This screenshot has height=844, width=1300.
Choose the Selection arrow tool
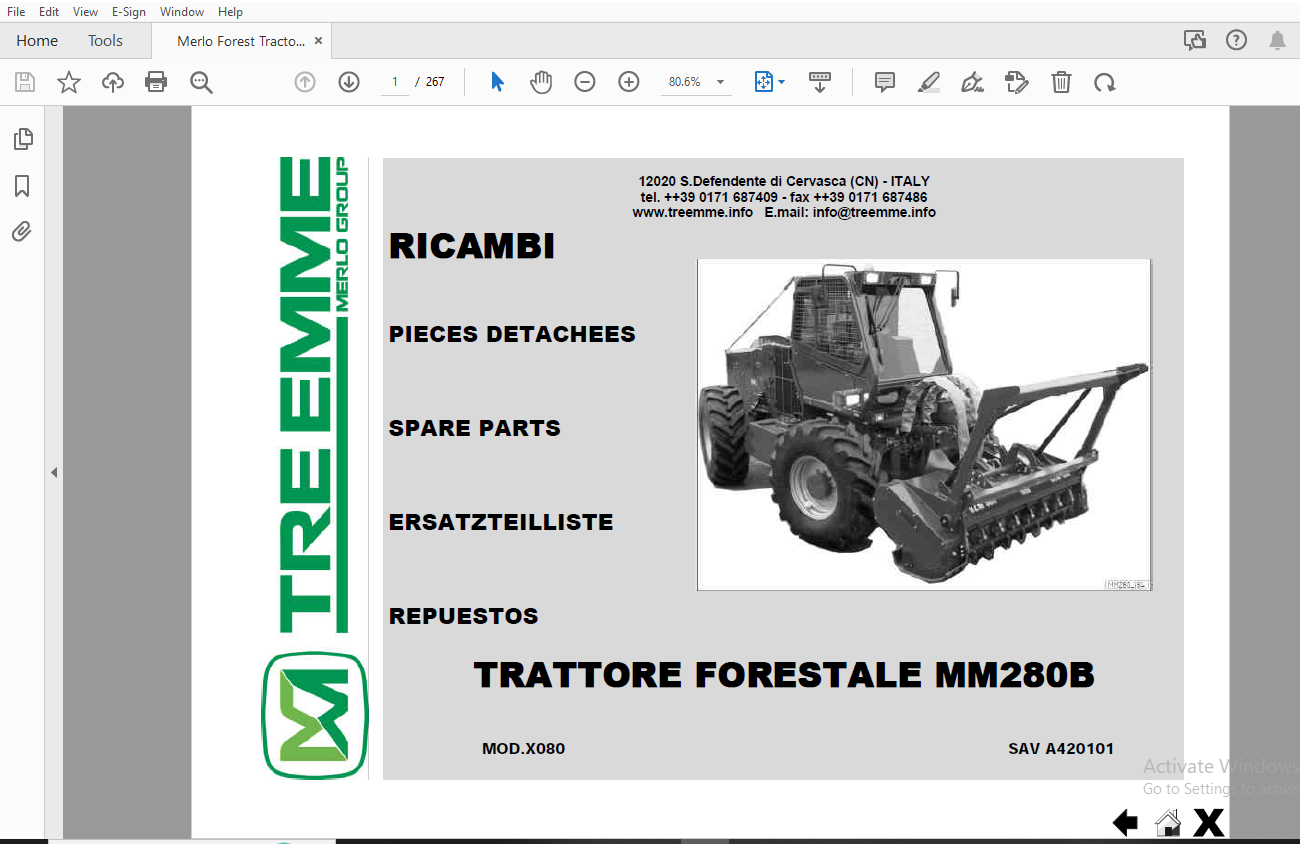[x=497, y=82]
